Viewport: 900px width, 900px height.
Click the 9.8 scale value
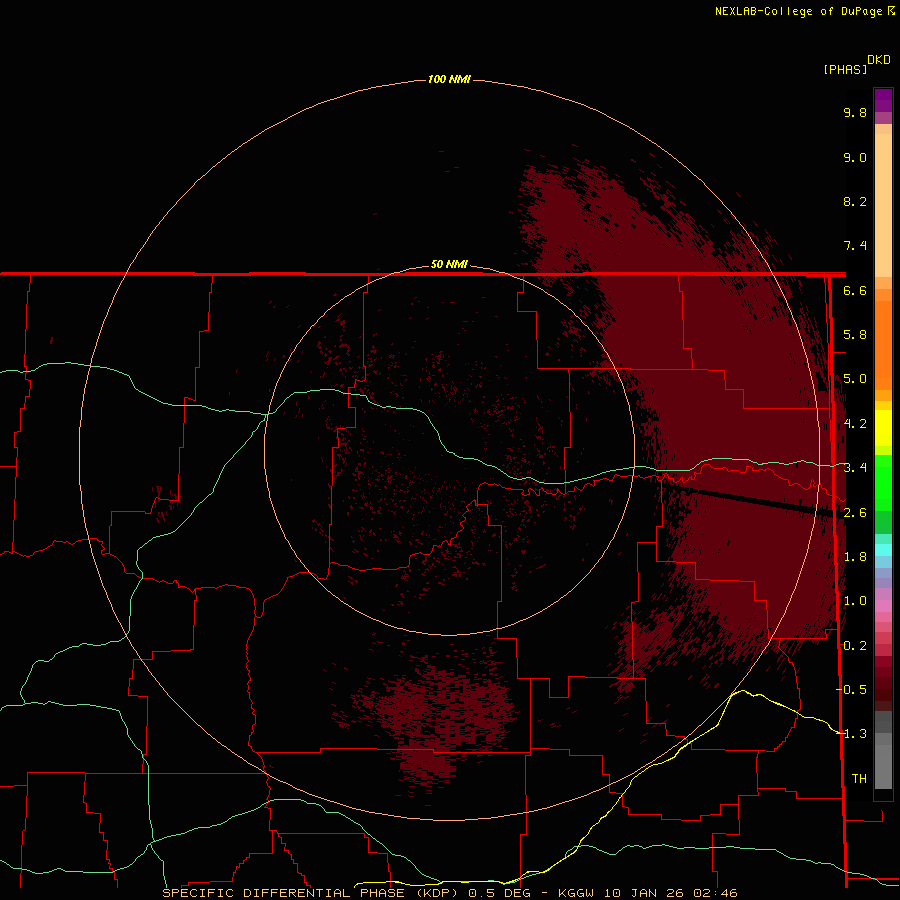click(x=855, y=113)
